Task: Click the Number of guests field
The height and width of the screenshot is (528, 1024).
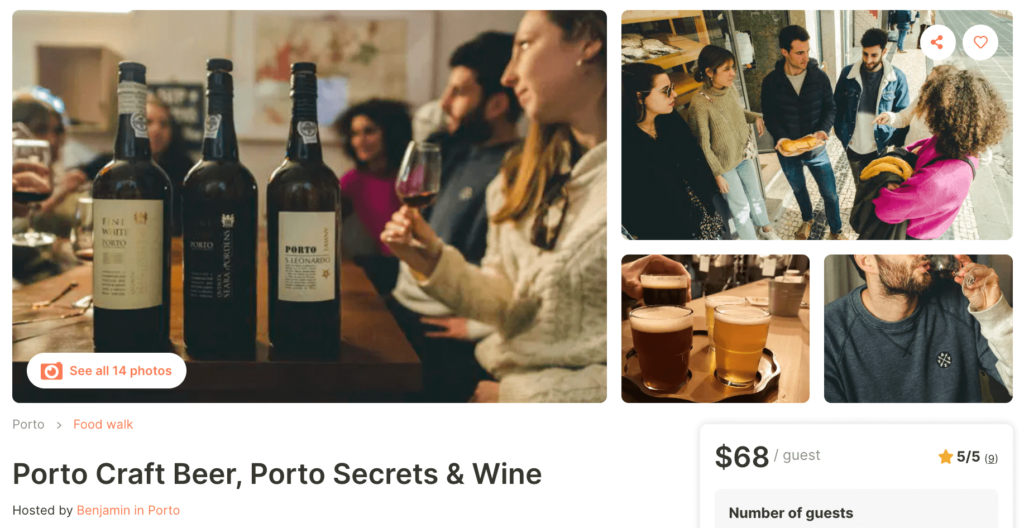Action: pyautogui.click(x=856, y=508)
